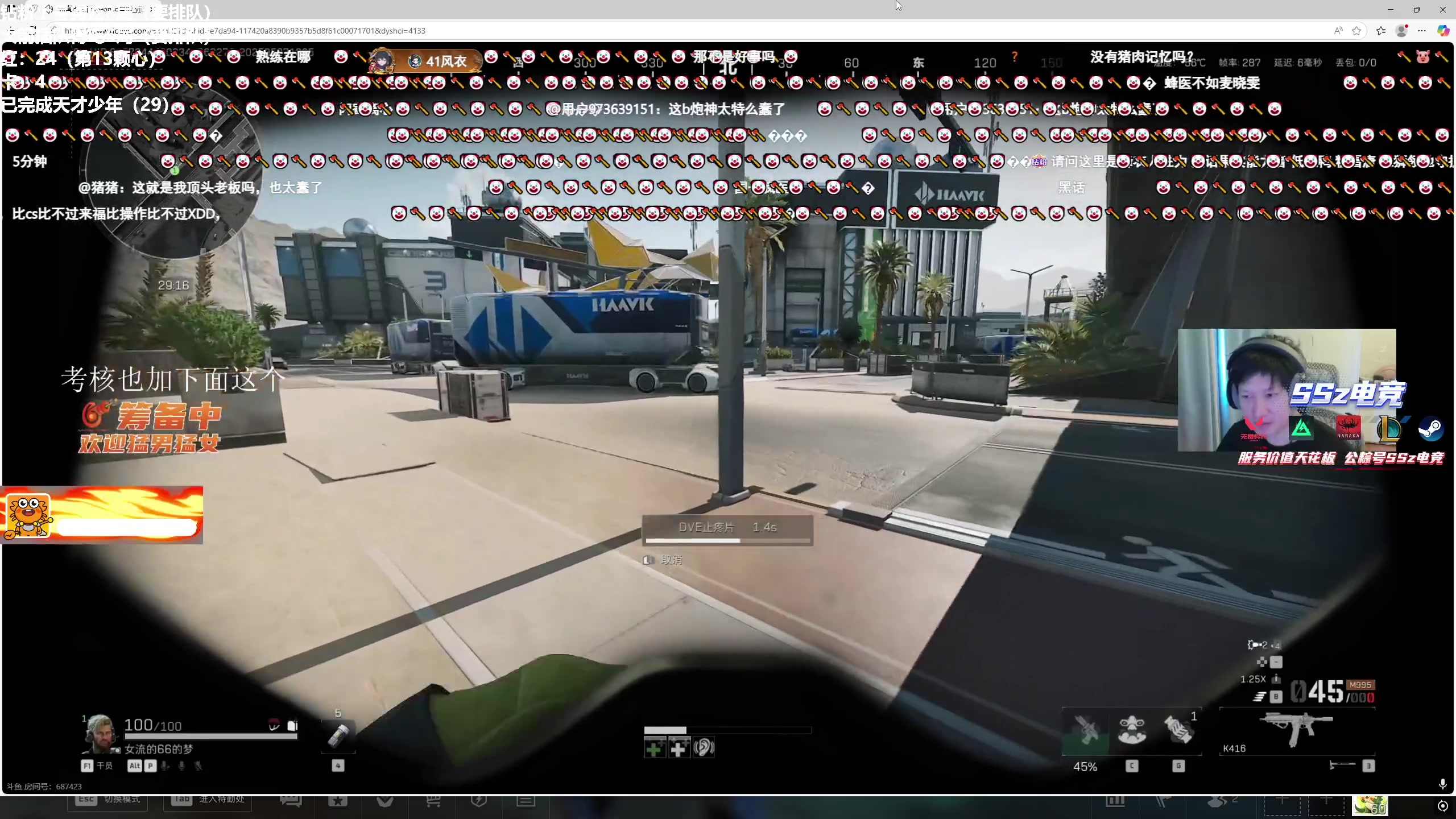
Task: Click the F1 干员 operator hint
Action: click(97, 766)
